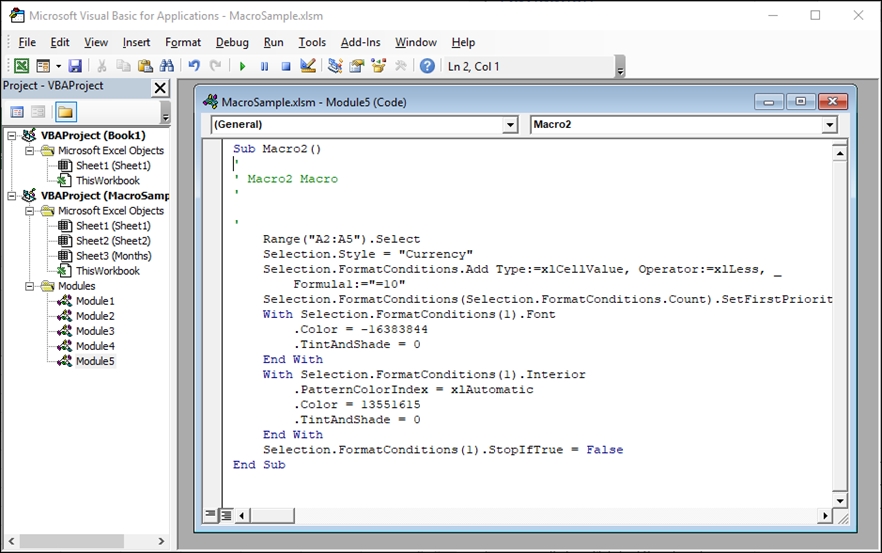Collapse Book1 Microsoft Excel Objects folder

[x=29, y=151]
